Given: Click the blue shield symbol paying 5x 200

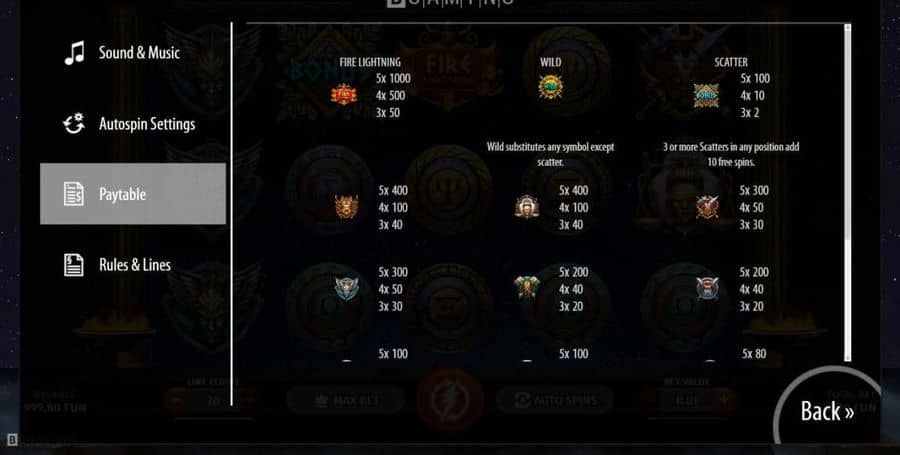Looking at the screenshot, I should pyautogui.click(x=707, y=288).
